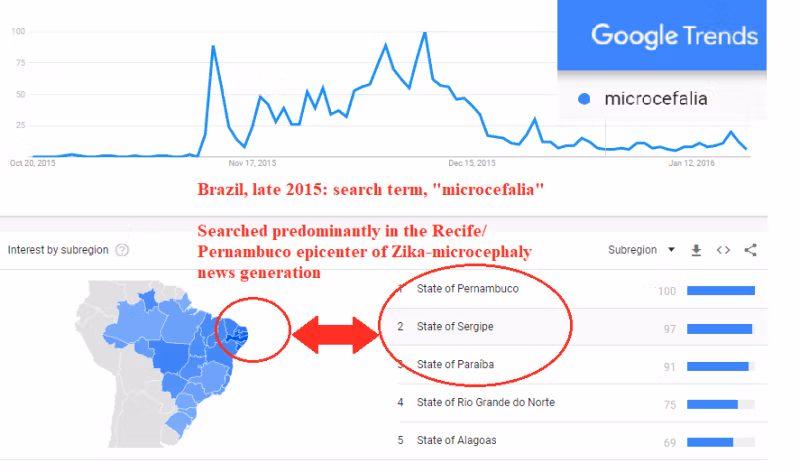Image resolution: width=800 pixels, height=472 pixels.
Task: Click the highest peak on the trend line
Action: [x=425, y=33]
